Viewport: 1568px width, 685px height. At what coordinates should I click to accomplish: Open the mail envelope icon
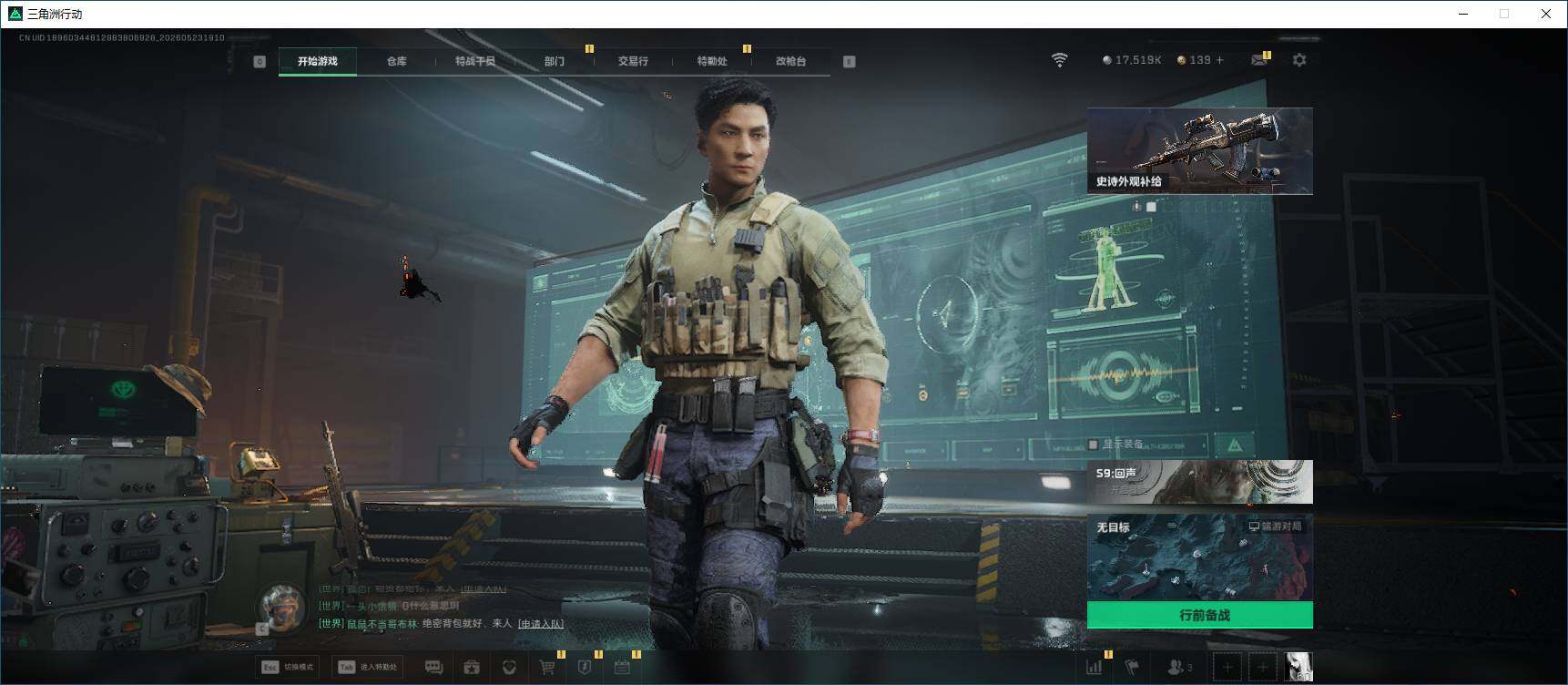tap(1259, 60)
